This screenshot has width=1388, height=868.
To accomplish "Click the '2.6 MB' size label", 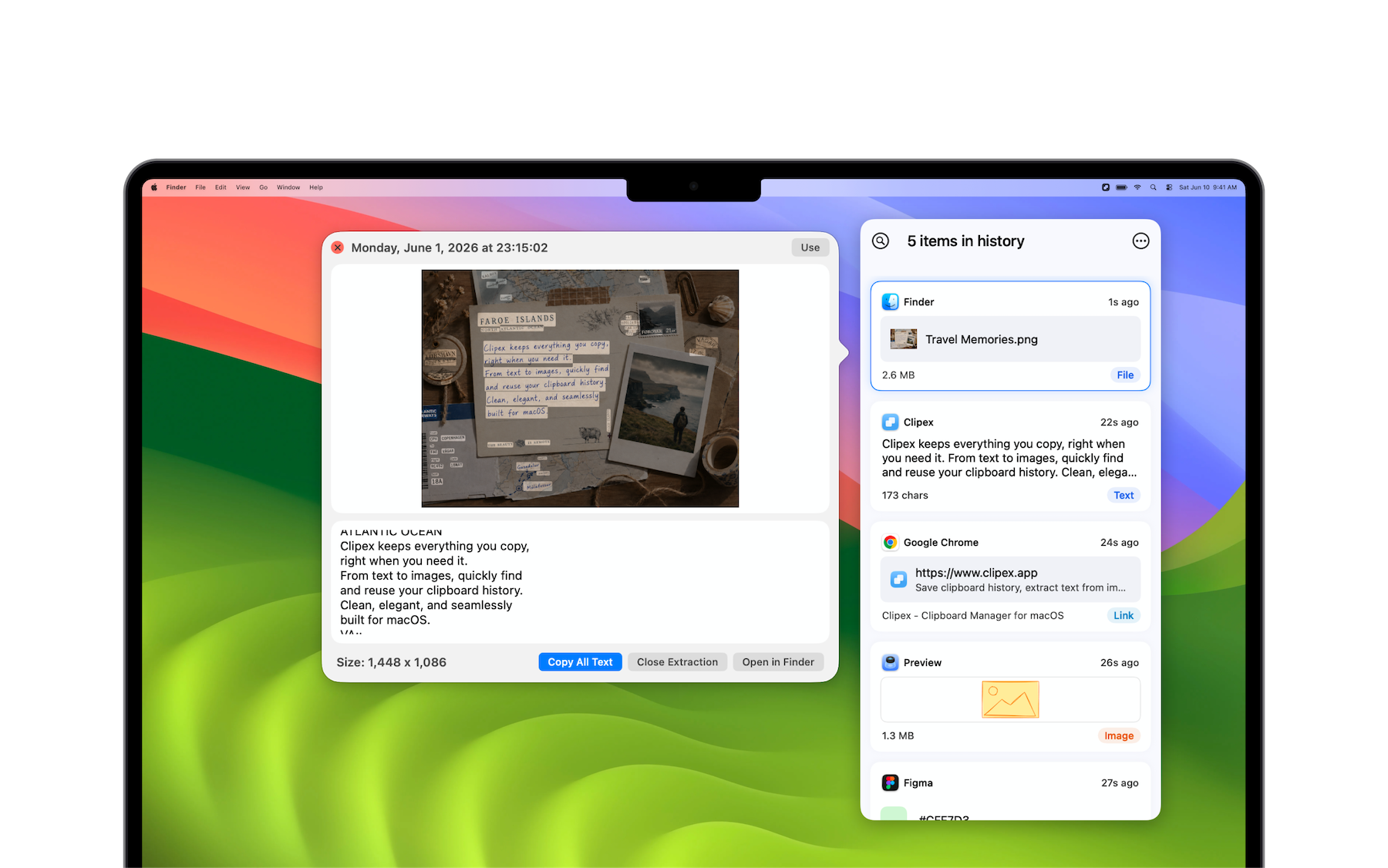I will 898,375.
